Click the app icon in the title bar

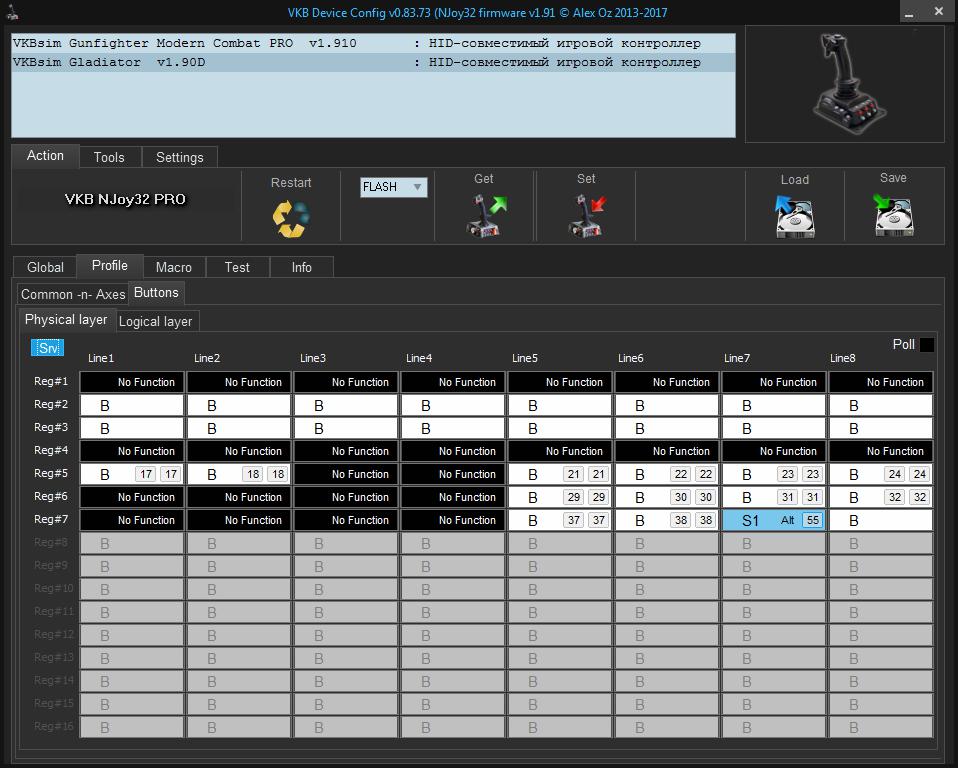coord(12,12)
